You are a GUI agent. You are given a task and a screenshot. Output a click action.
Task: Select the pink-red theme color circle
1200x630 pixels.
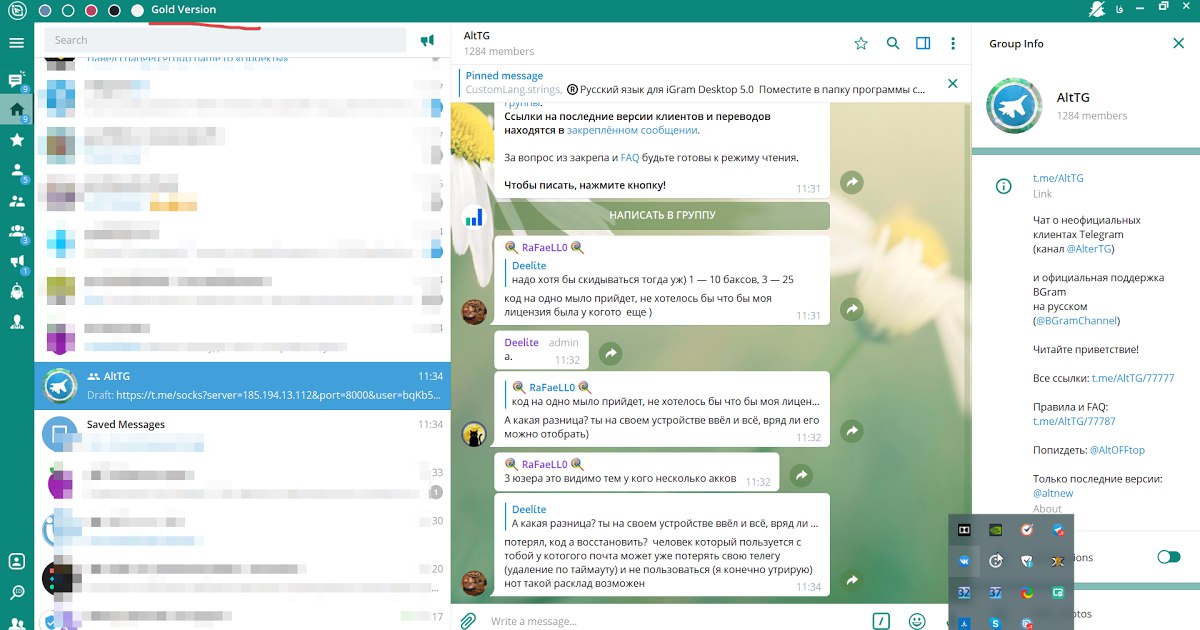[91, 10]
